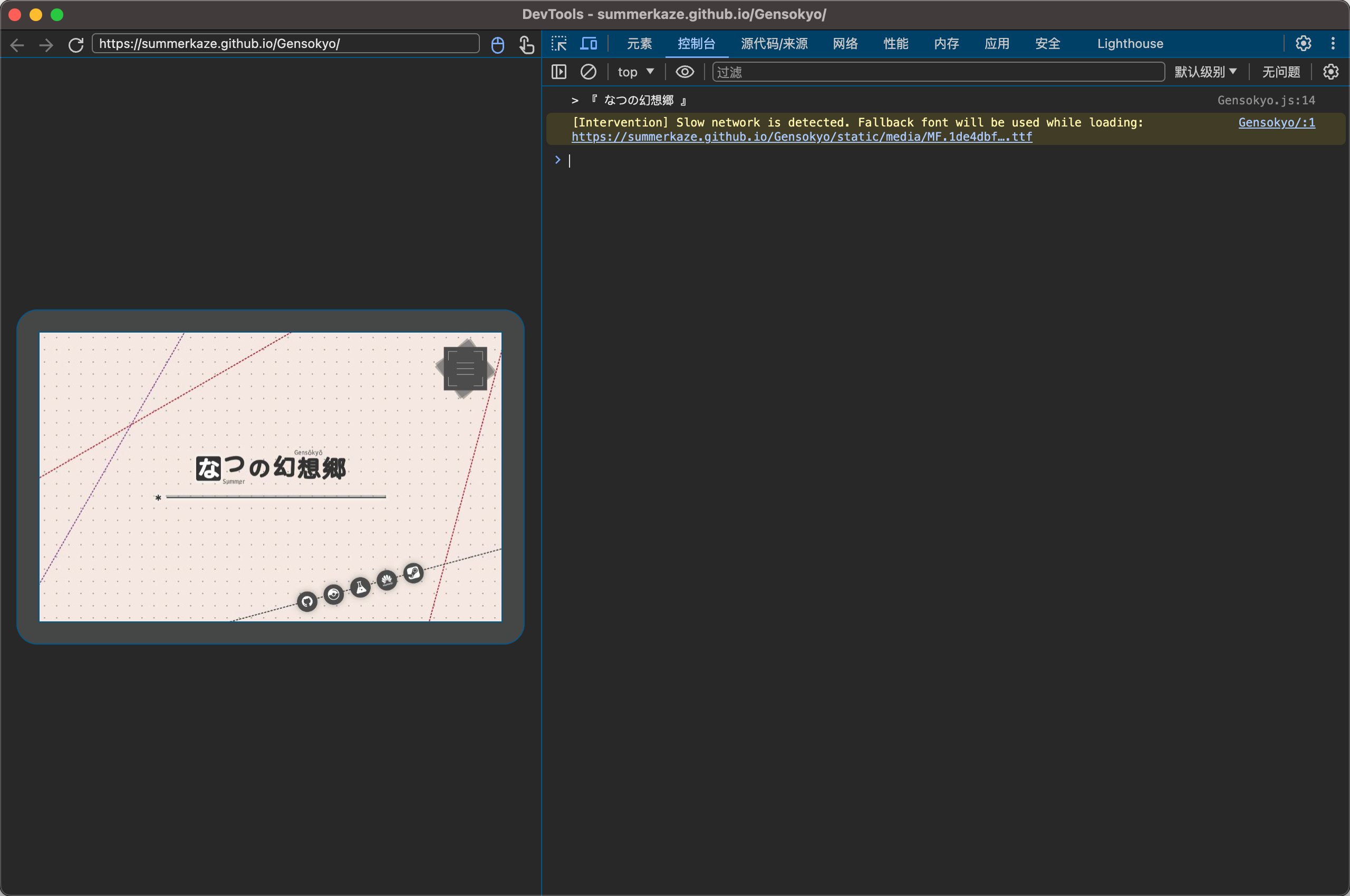Open the Gensokyo/:1 source link
The image size is (1350, 896).
point(1276,122)
